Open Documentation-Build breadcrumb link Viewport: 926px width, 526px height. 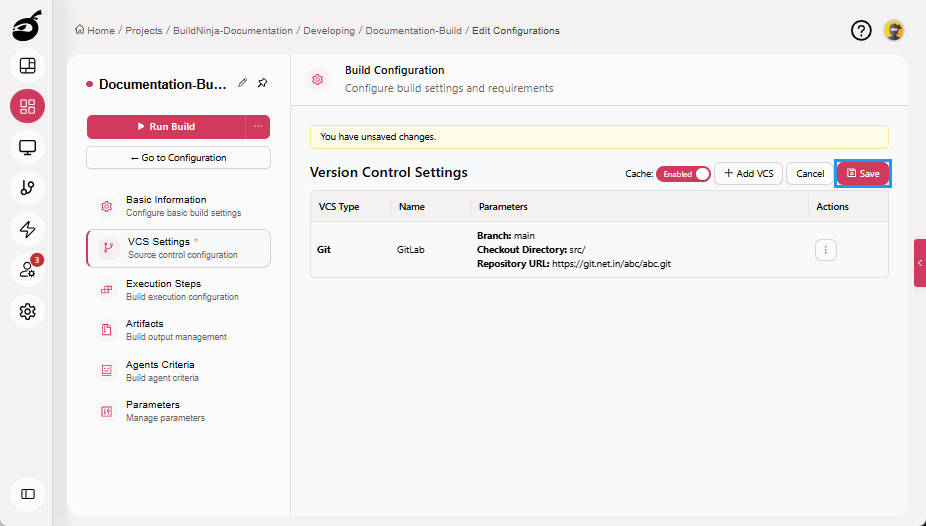coord(413,31)
